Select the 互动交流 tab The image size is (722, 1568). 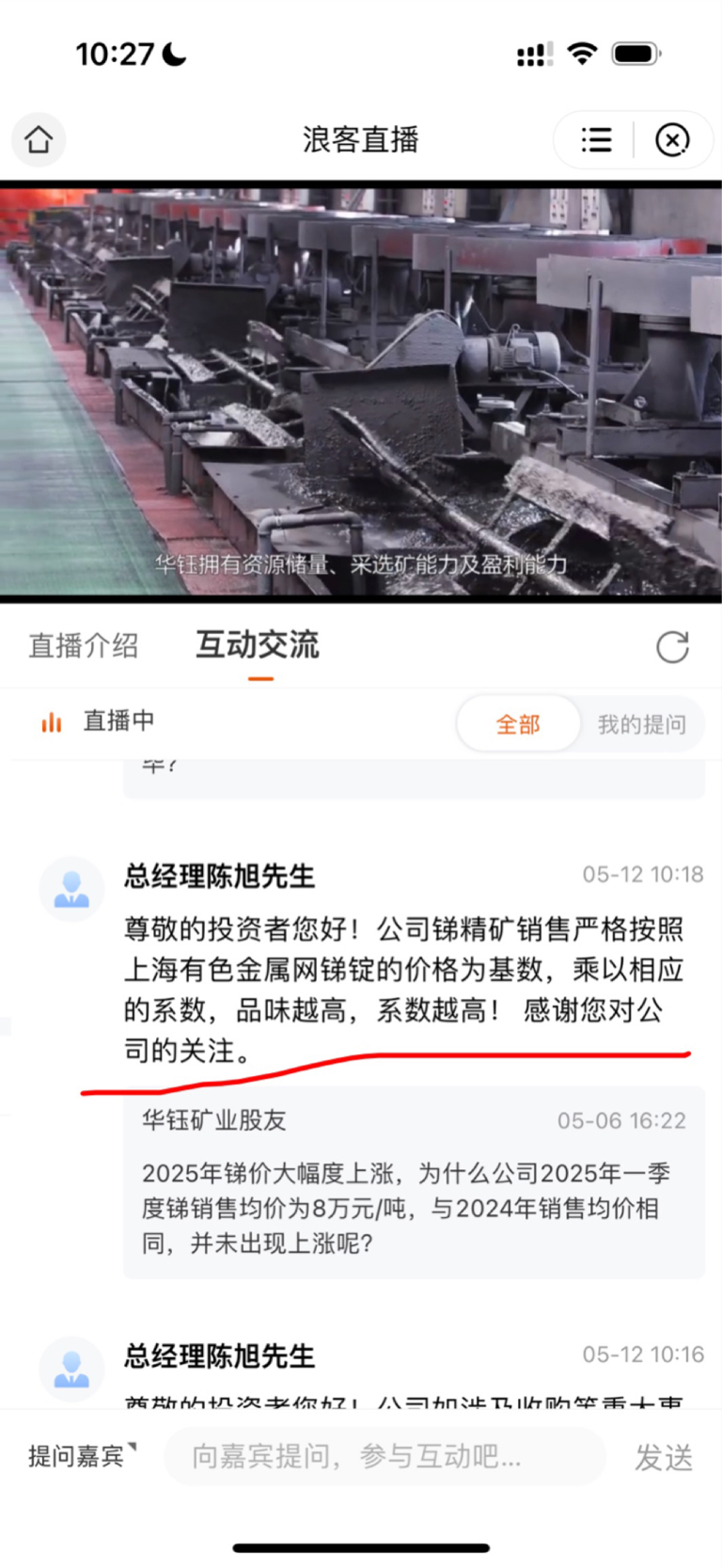(x=258, y=645)
